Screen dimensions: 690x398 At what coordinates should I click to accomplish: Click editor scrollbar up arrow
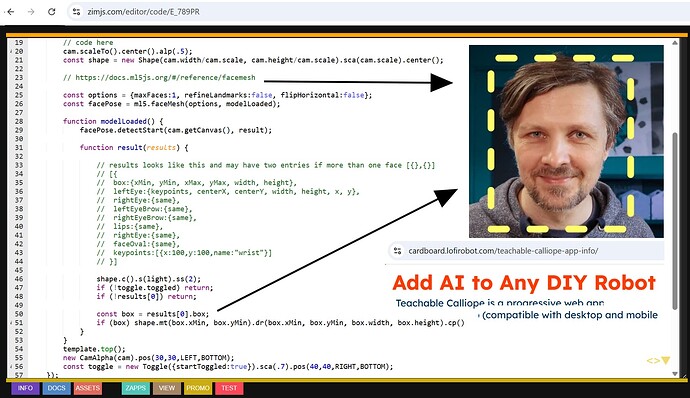675,43
